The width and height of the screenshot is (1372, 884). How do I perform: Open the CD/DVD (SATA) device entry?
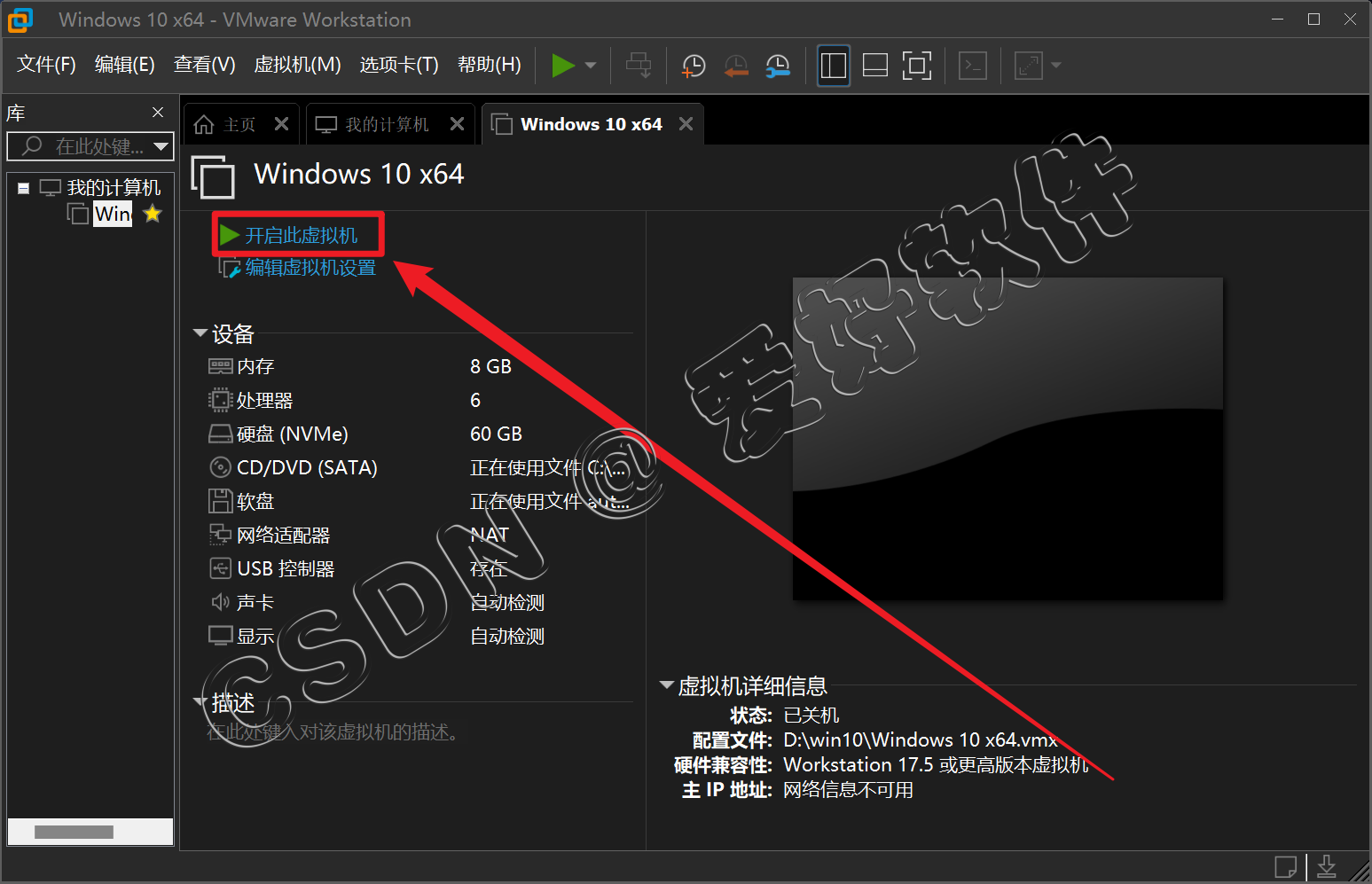307,467
